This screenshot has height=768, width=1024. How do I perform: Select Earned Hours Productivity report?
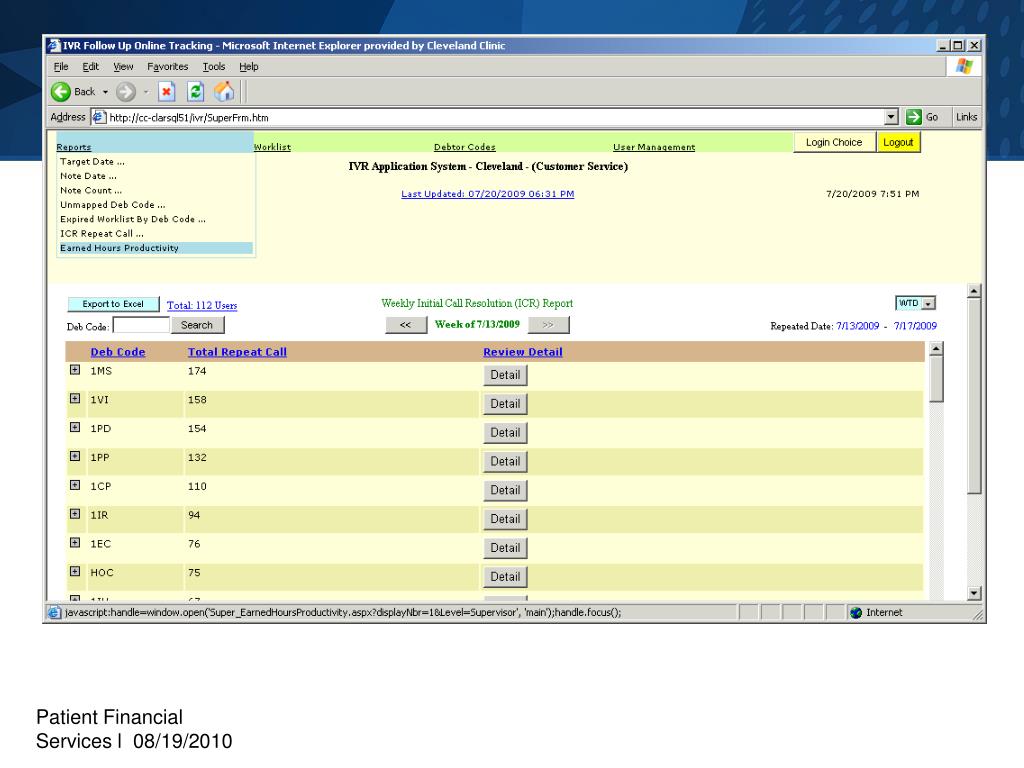[119, 248]
